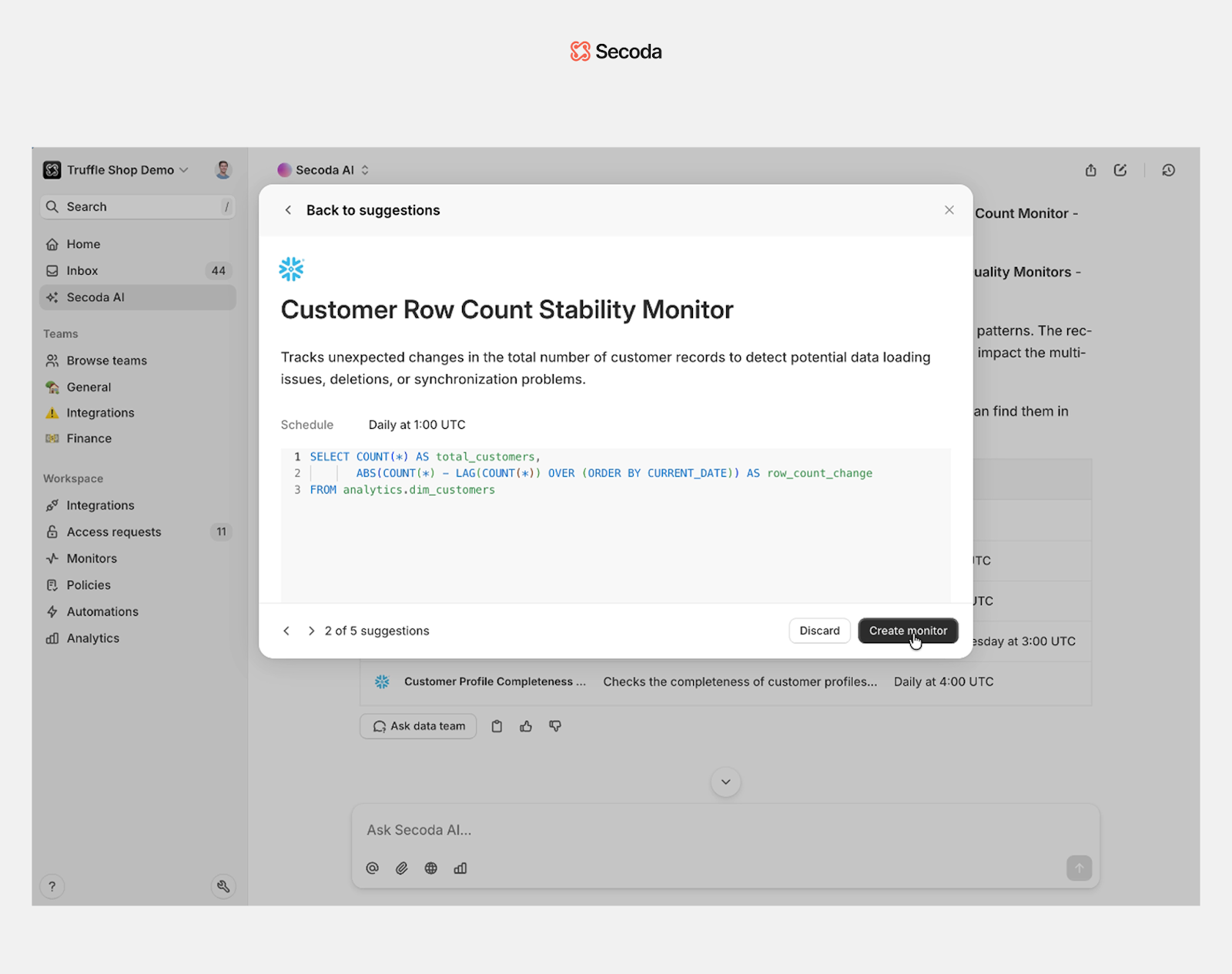
Task: Open Access requests
Action: 138,532
